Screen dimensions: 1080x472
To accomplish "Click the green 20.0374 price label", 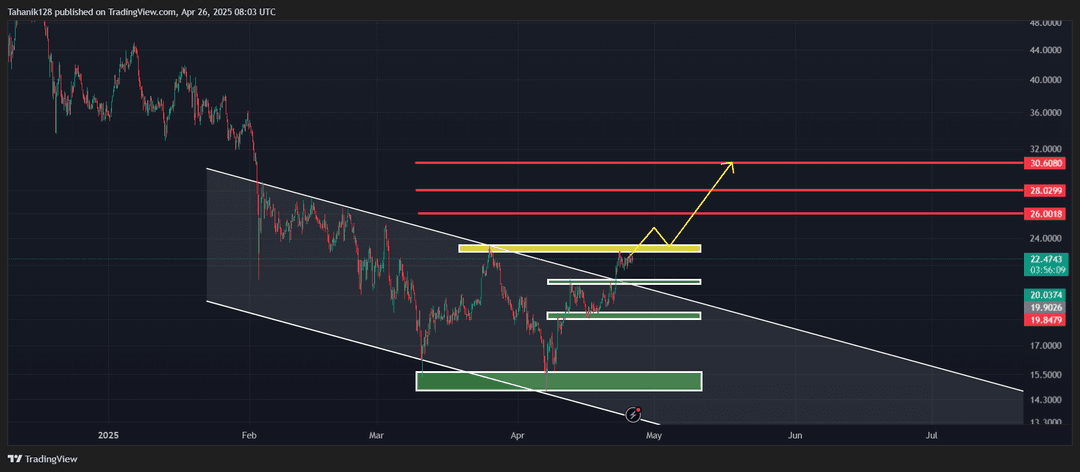I will (1045, 294).
